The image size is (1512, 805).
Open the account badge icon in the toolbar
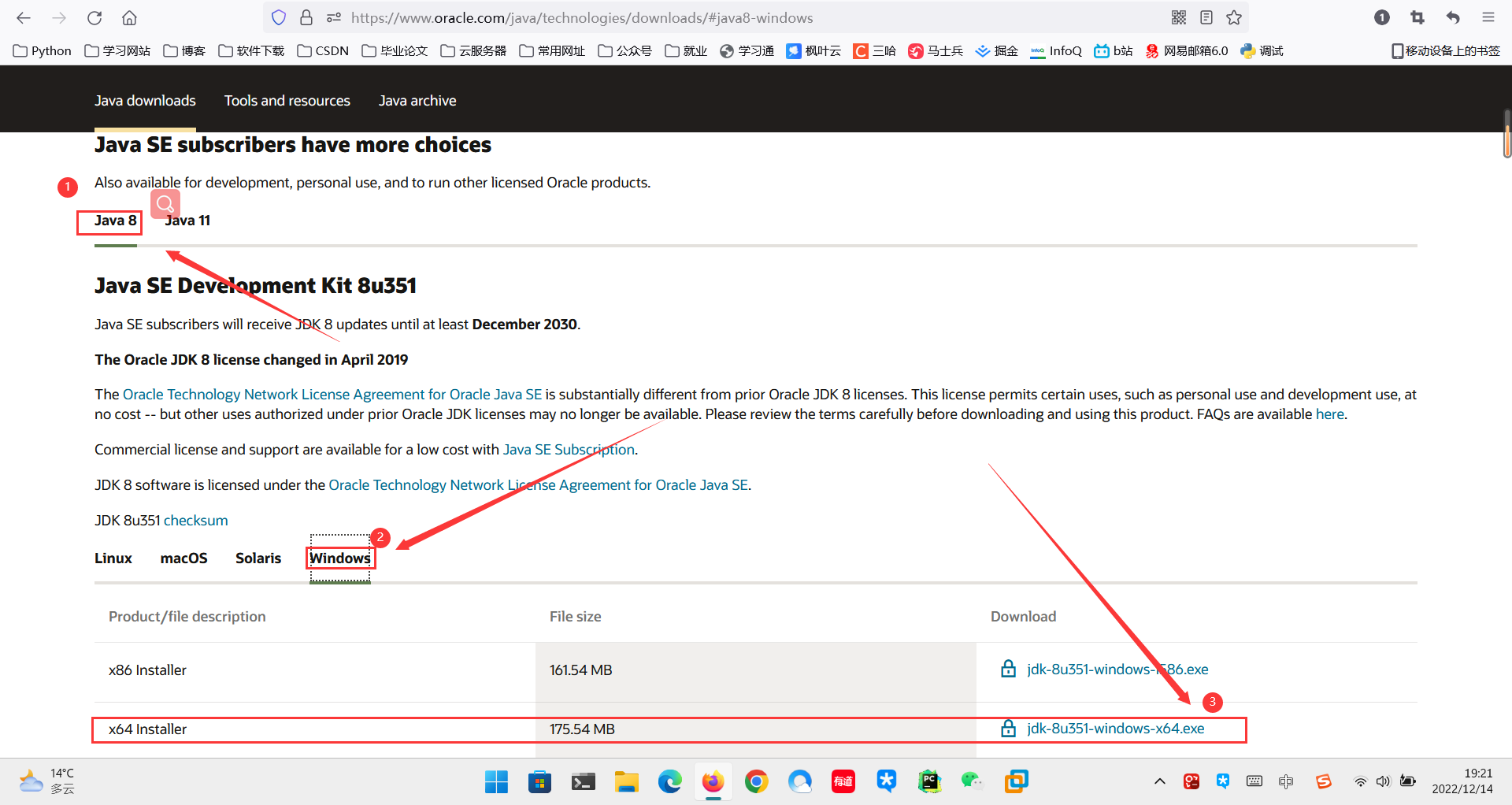1382,17
